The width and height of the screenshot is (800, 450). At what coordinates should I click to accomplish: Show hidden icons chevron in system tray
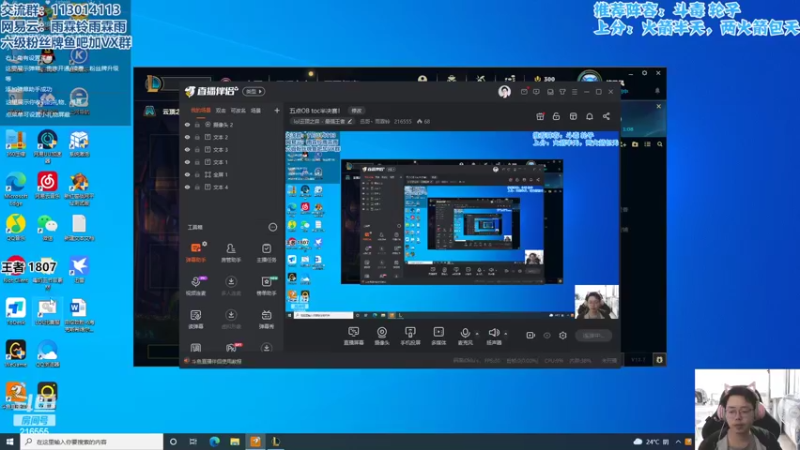tap(678, 442)
